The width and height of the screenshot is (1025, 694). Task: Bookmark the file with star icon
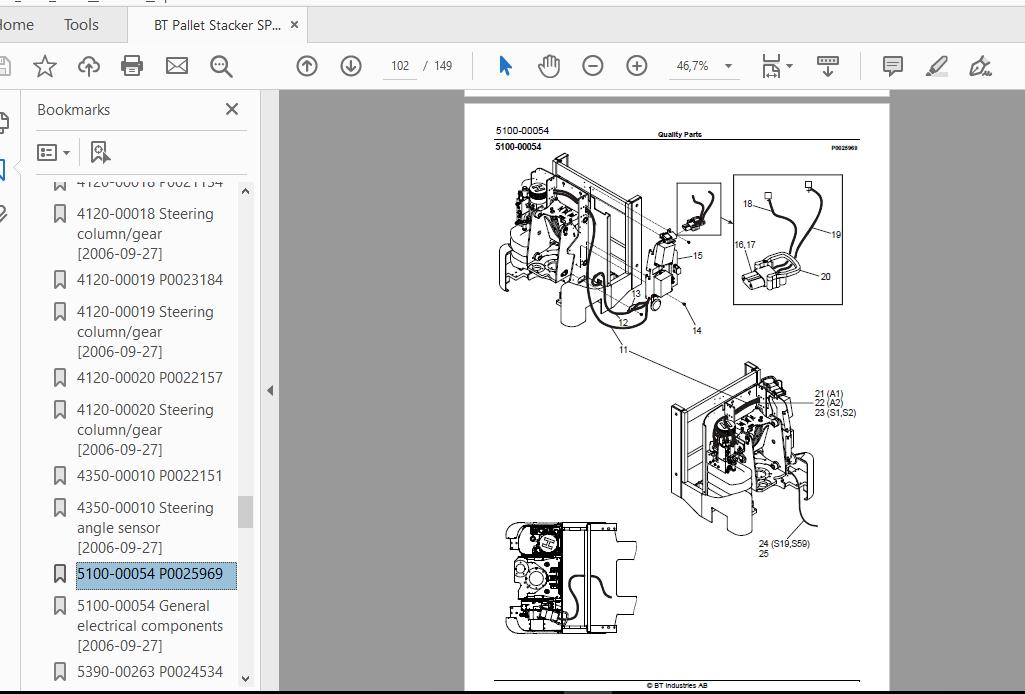(45, 66)
